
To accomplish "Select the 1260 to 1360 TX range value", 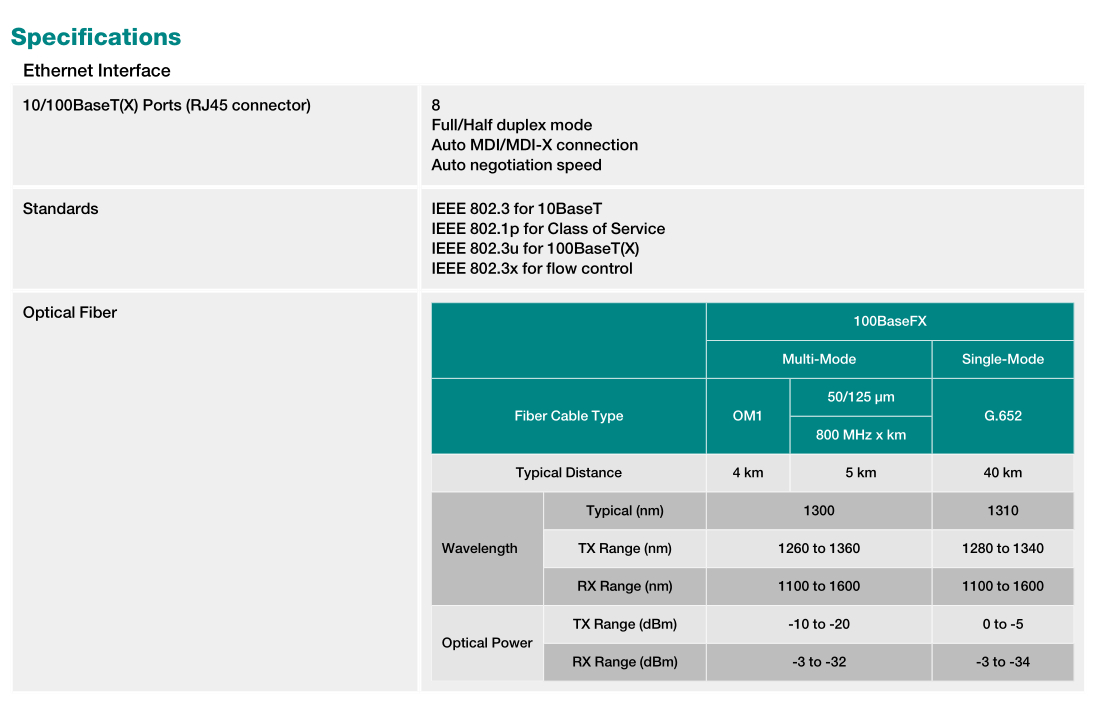I will click(x=818, y=548).
